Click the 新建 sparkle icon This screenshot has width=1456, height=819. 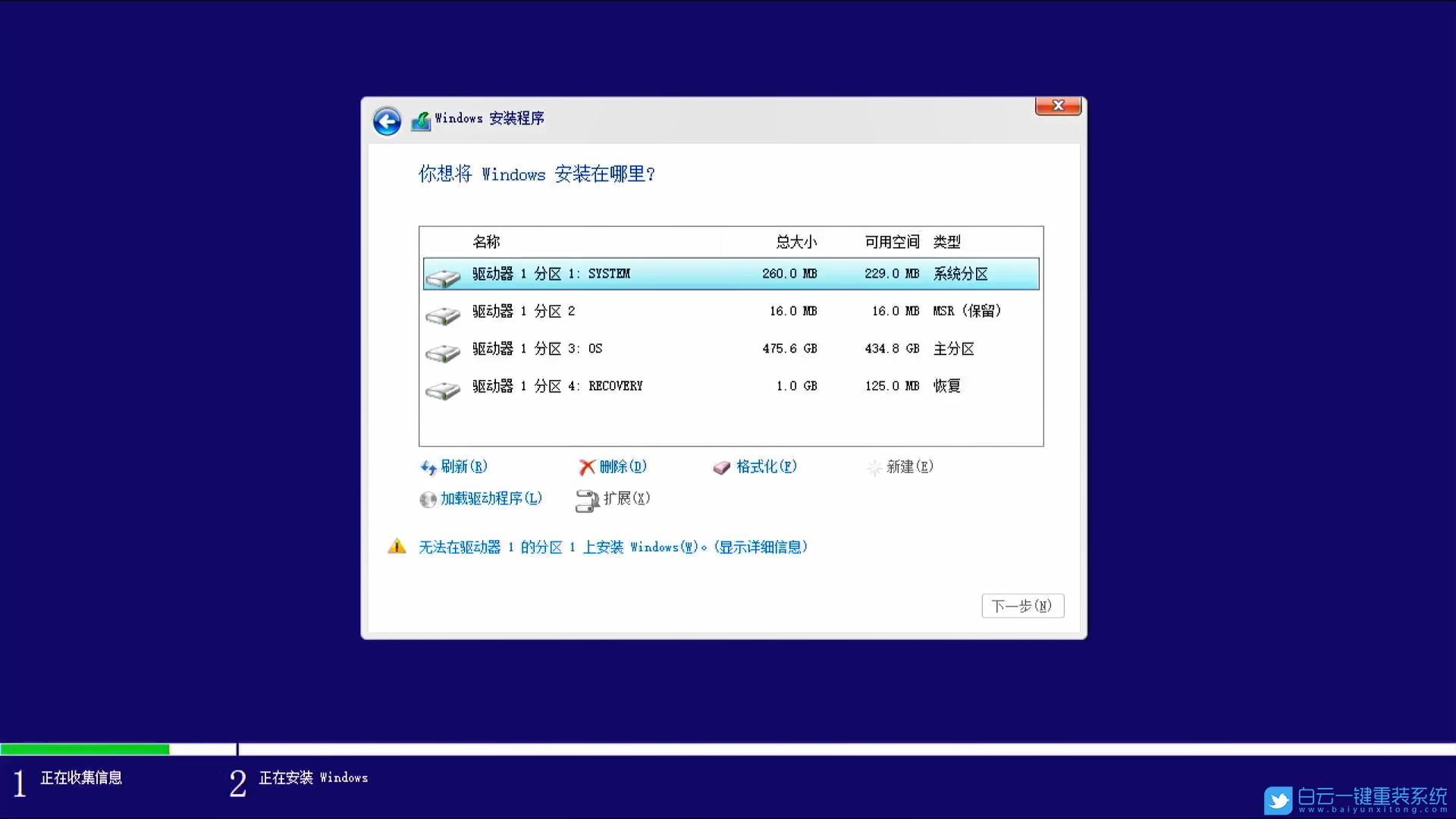874,467
